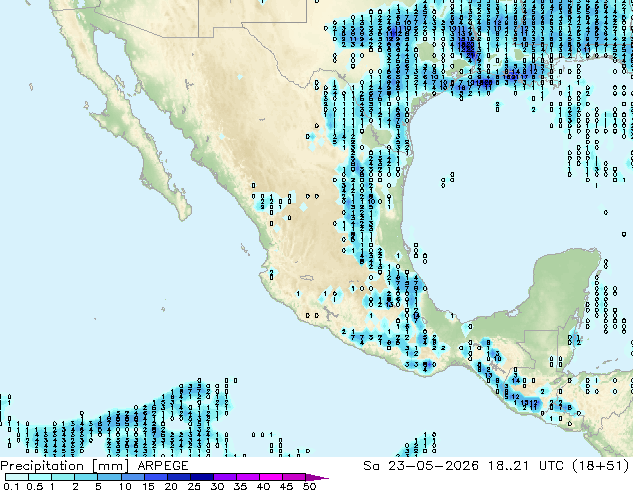Click the 20–25 mm legend swatch
The image size is (634, 490).
[178, 477]
